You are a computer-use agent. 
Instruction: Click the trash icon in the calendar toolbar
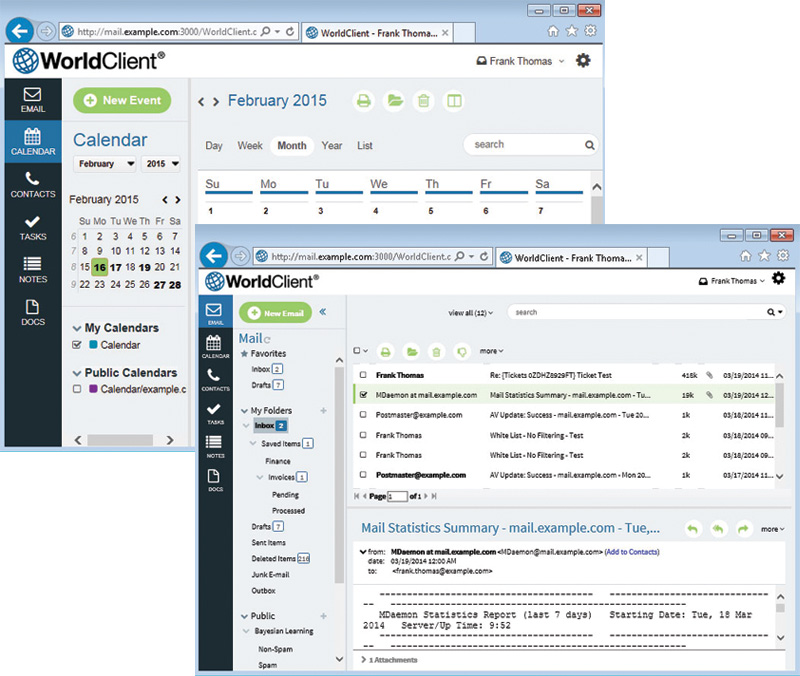(423, 101)
